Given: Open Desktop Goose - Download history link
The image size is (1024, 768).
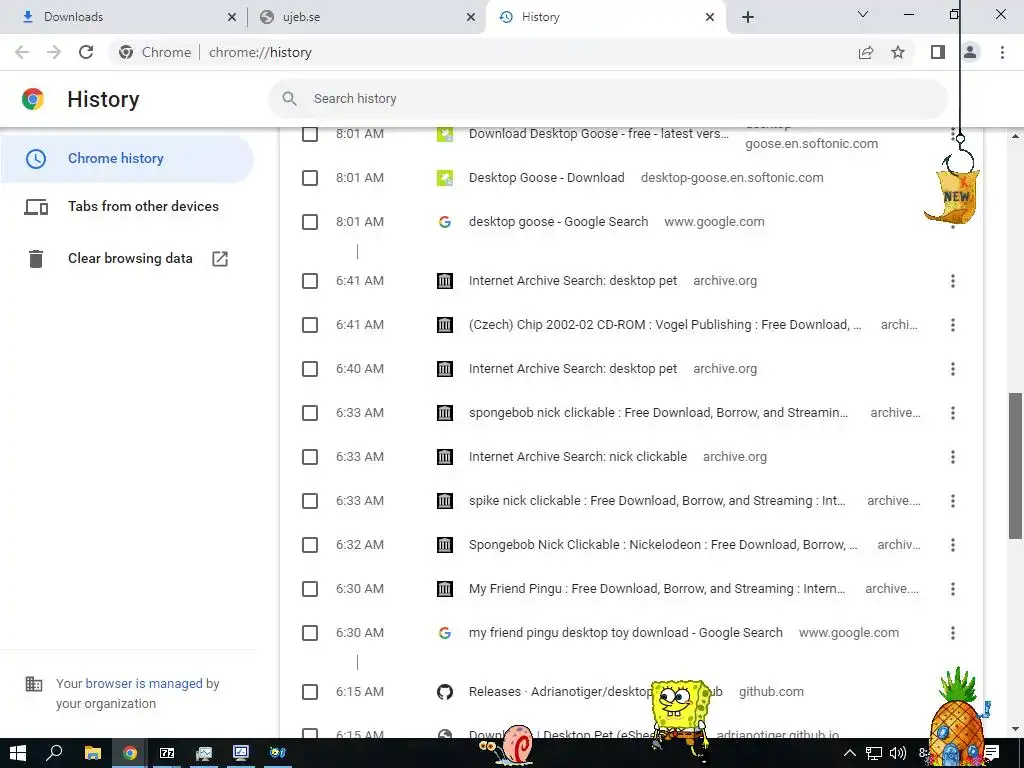Looking at the screenshot, I should 547,178.
